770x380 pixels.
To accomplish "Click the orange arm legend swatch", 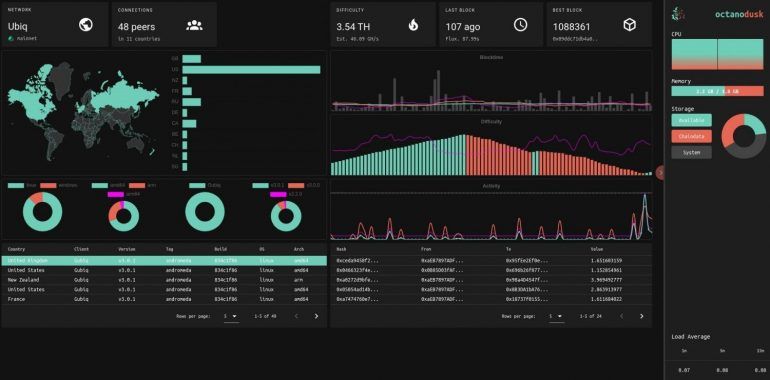I will pyautogui.click(x=138, y=185).
